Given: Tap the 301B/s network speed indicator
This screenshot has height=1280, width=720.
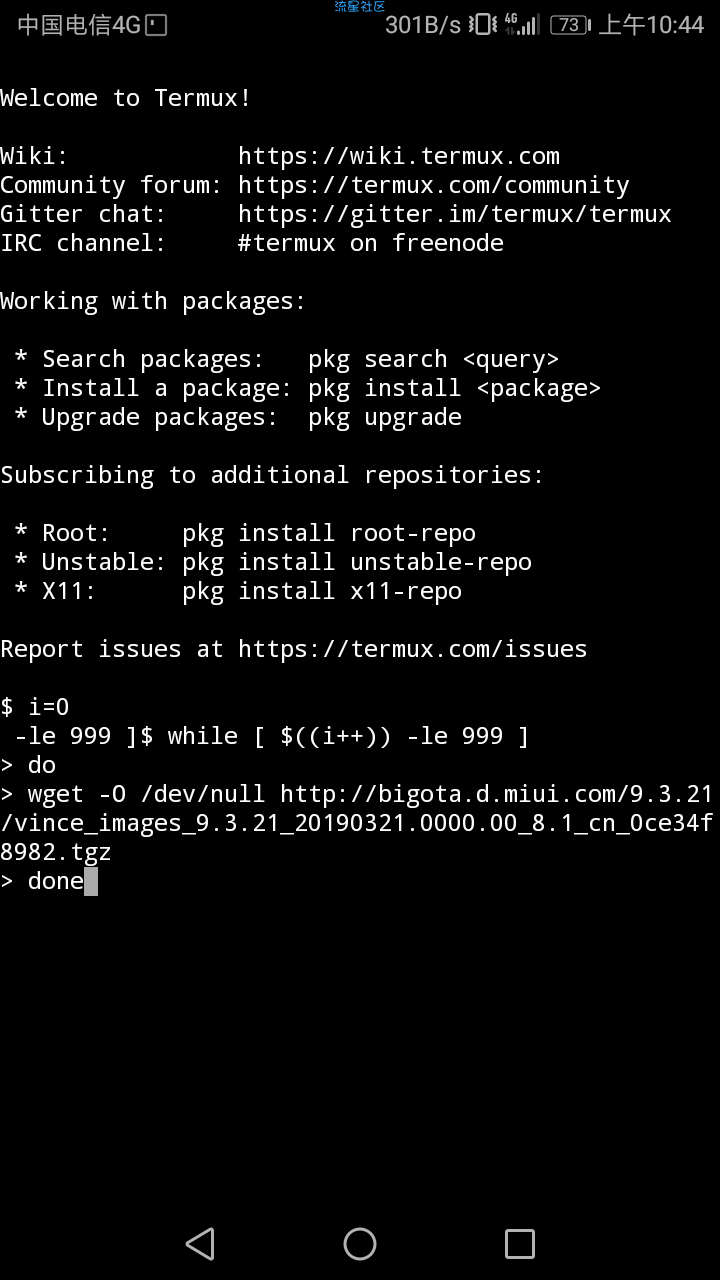Looking at the screenshot, I should pos(423,25).
